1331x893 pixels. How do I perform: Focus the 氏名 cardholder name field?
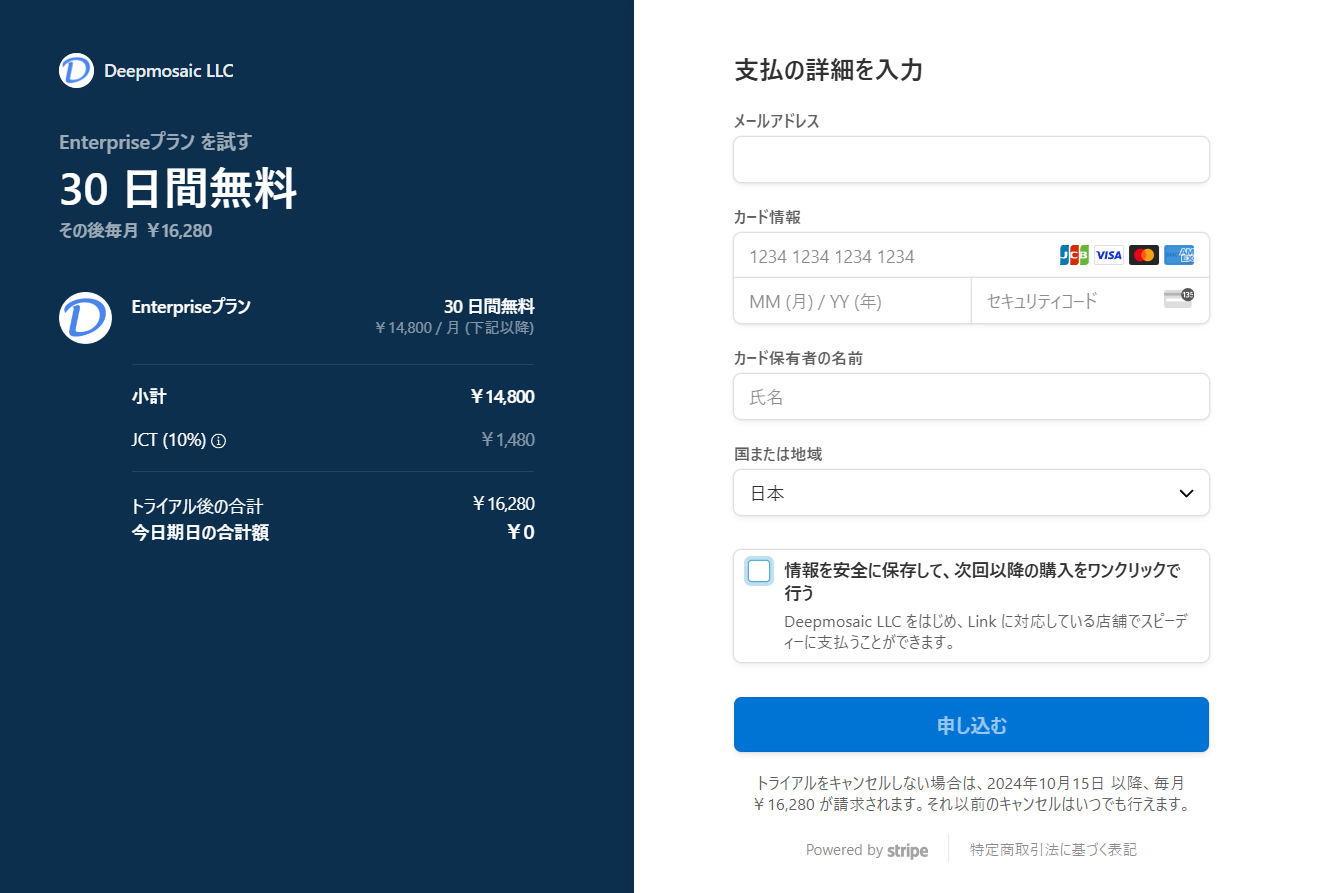click(x=971, y=397)
